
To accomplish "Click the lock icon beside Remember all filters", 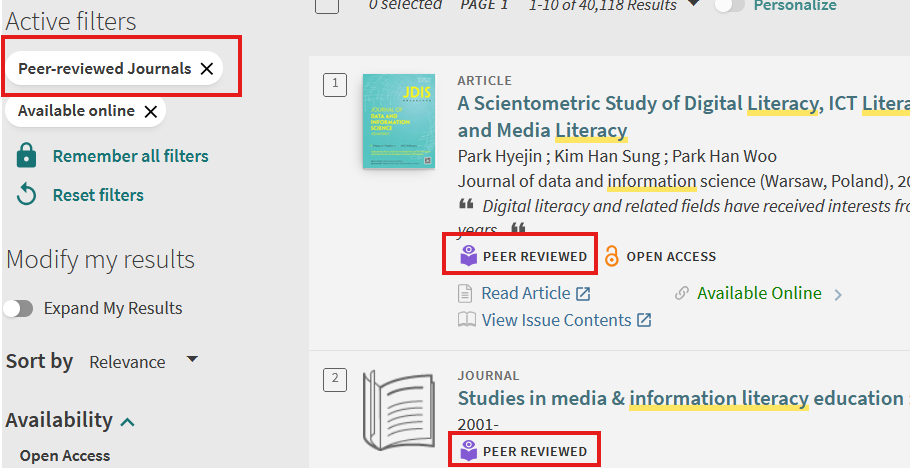I will (27, 156).
